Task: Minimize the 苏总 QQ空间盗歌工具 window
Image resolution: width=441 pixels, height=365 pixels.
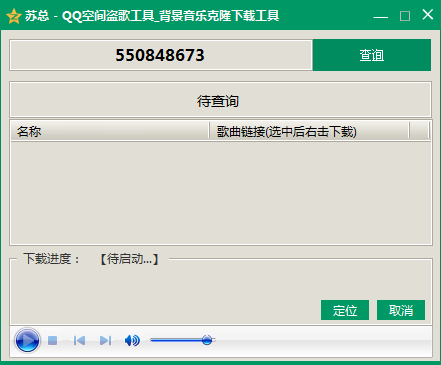Action: point(380,16)
